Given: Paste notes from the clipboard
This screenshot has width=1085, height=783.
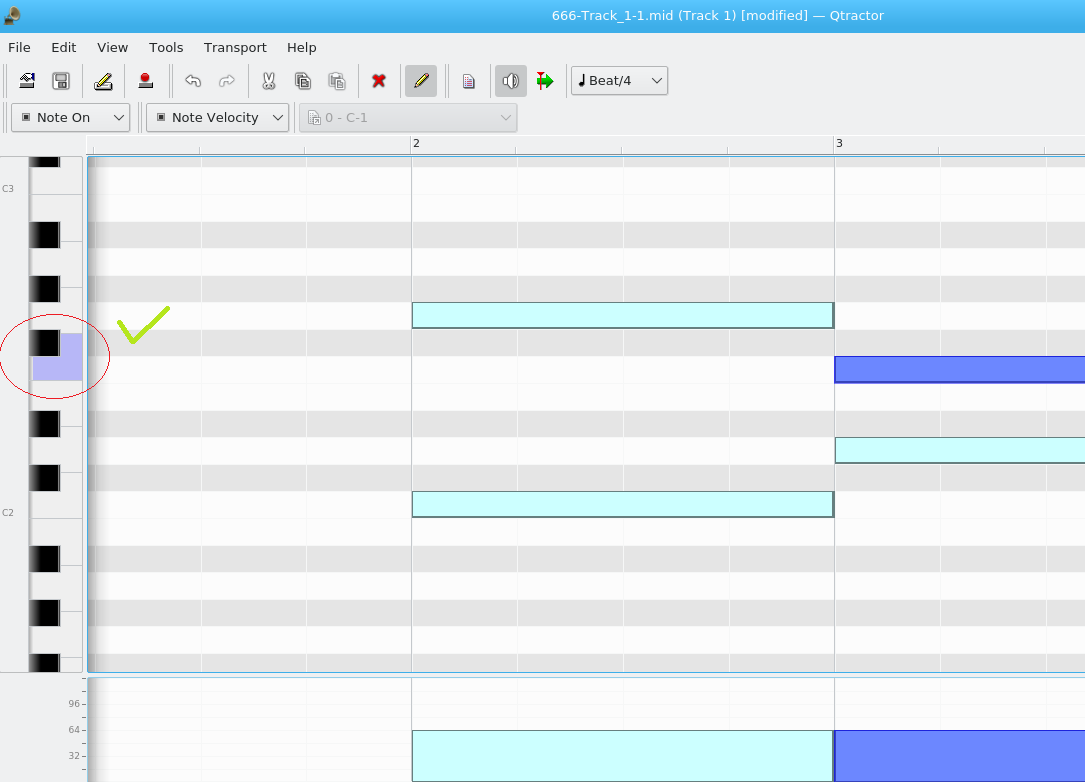Looking at the screenshot, I should pyautogui.click(x=336, y=81).
